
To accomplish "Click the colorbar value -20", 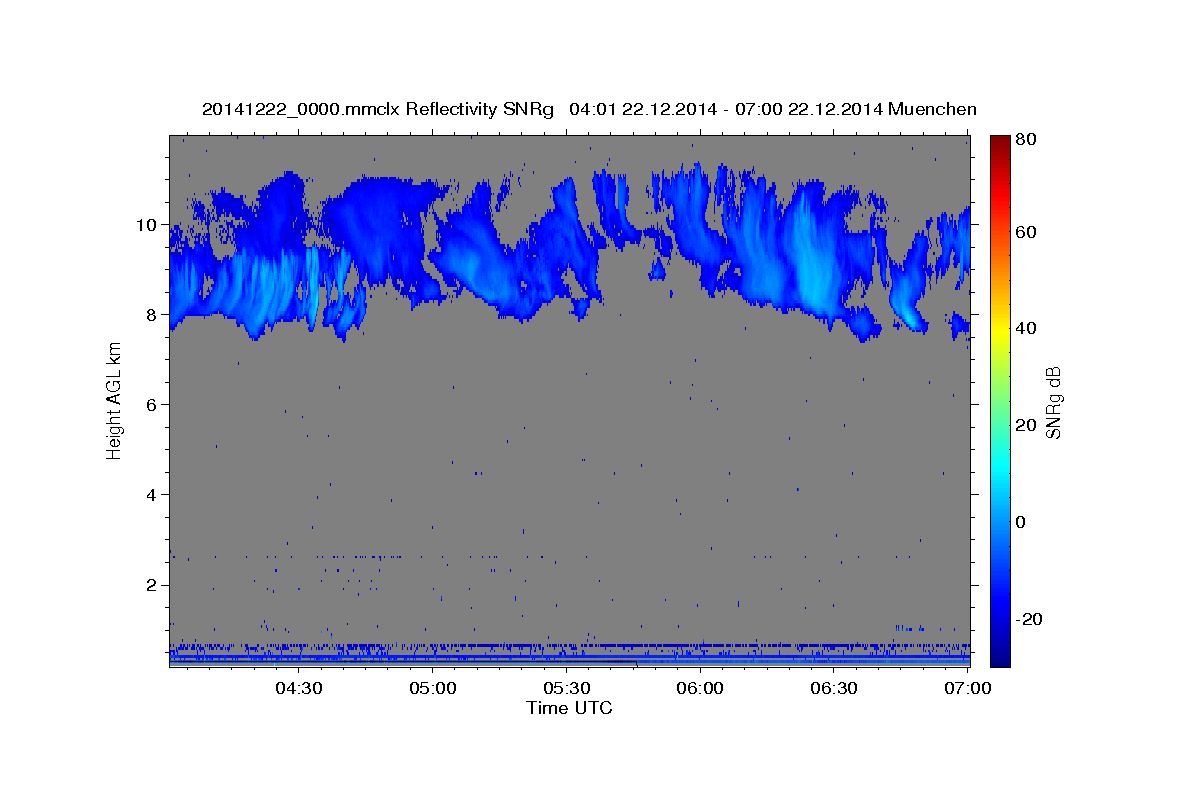I will point(1031,619).
